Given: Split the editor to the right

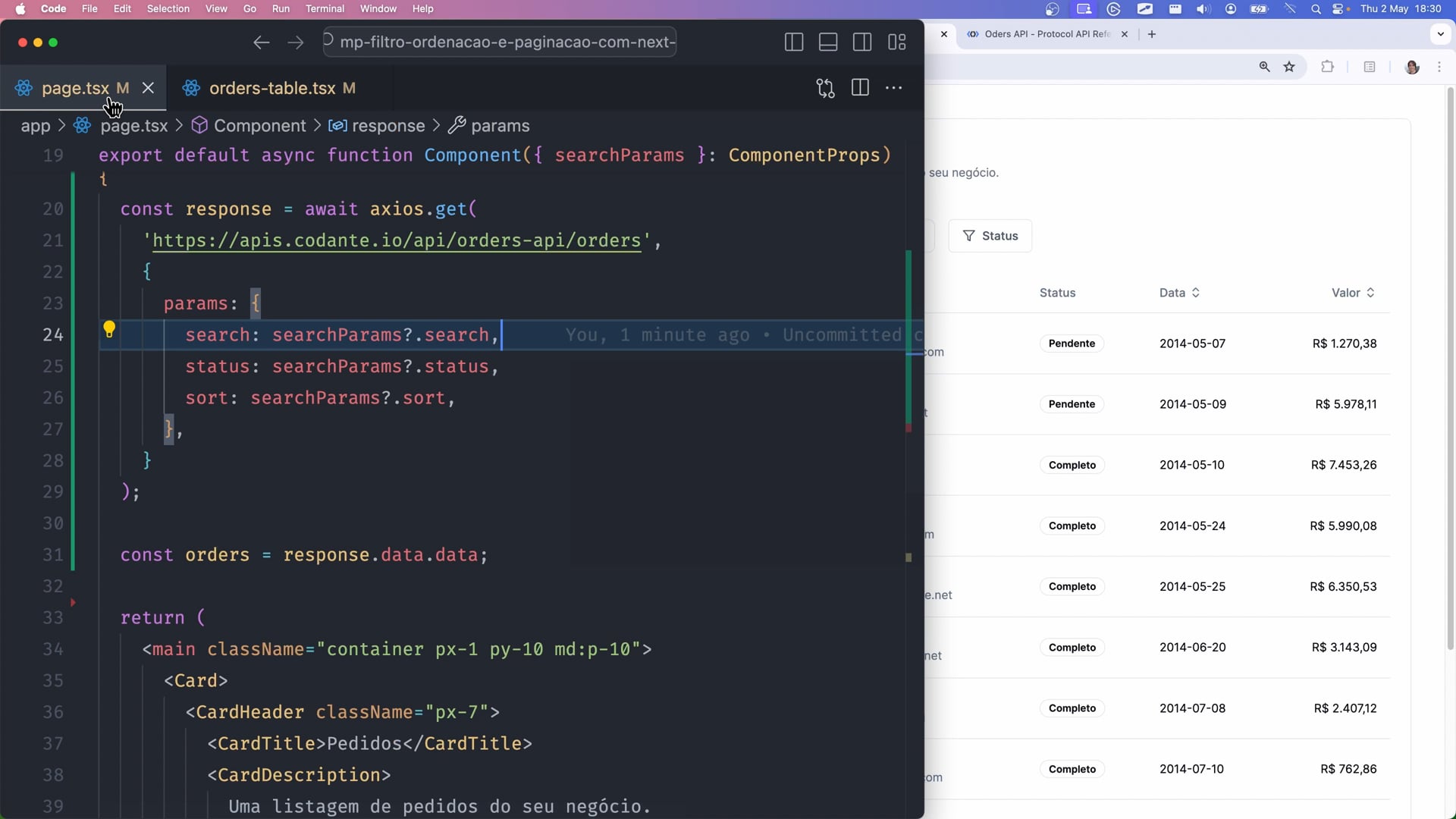Looking at the screenshot, I should [x=860, y=88].
